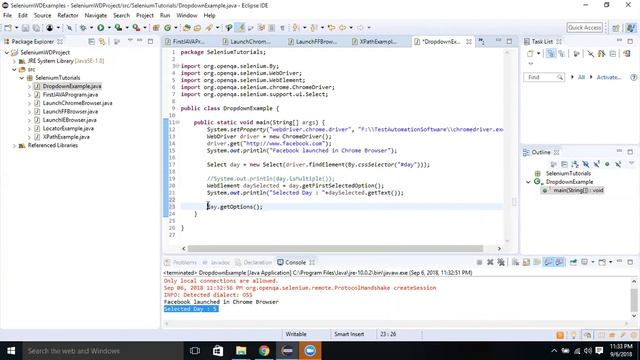Toggle Hide Fields in Outline view
Screen dimensions: 640x360
(x=586, y=164)
